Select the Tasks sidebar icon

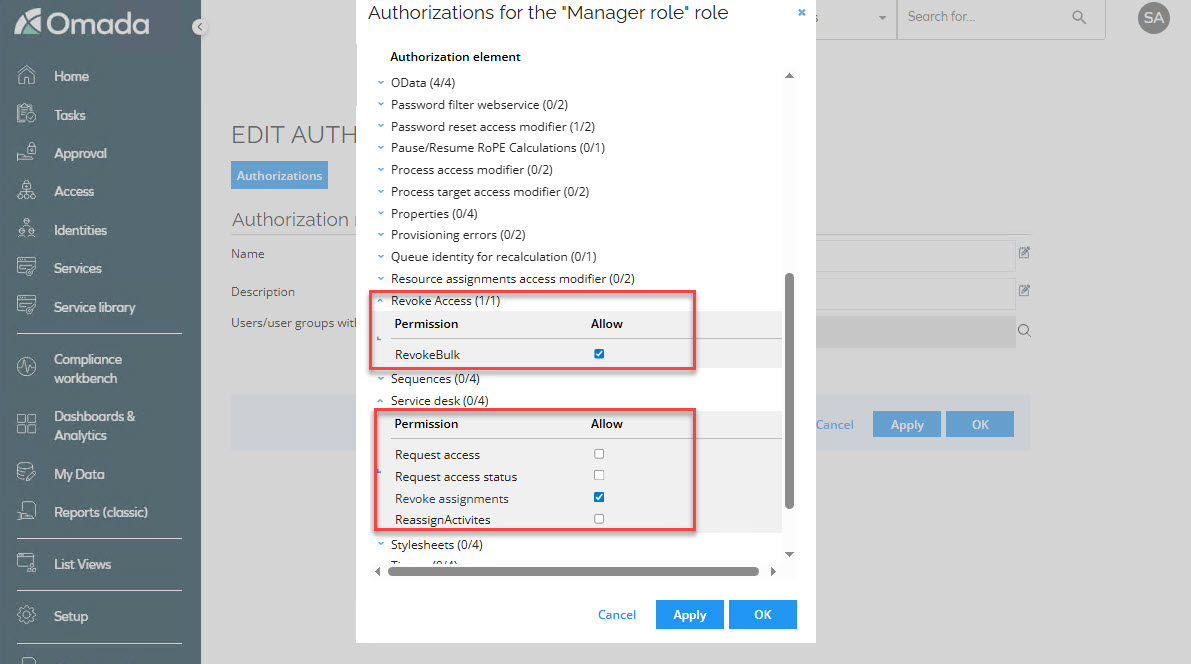pyautogui.click(x=68, y=114)
